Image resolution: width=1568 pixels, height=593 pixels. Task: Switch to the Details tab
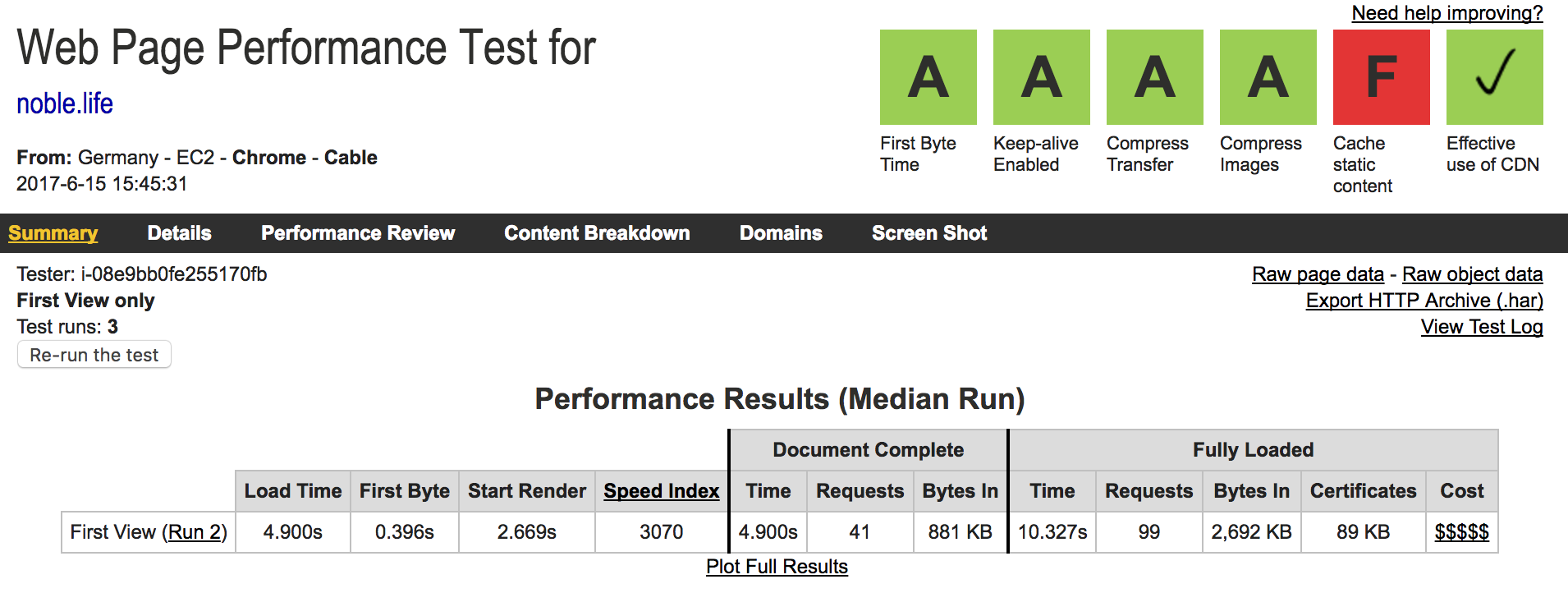179,233
